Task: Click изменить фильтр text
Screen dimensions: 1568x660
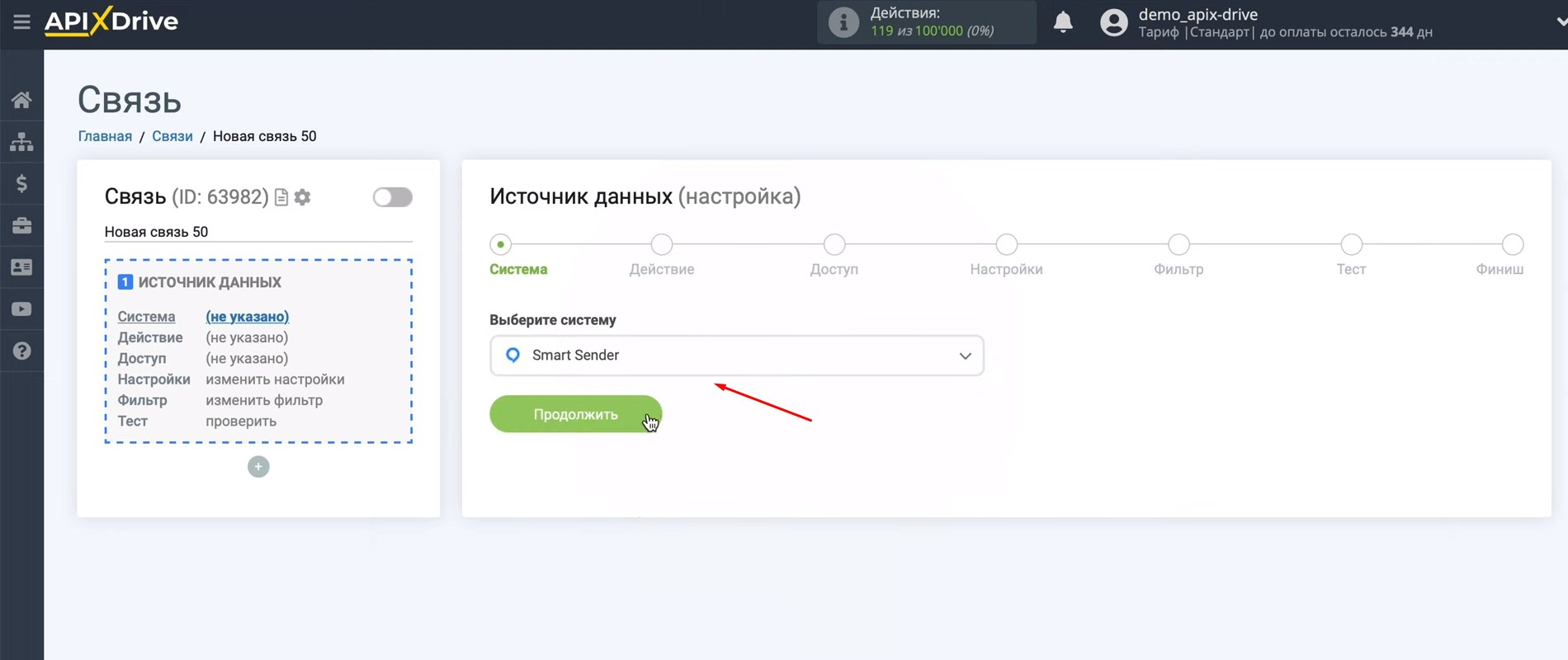Action: (x=264, y=400)
